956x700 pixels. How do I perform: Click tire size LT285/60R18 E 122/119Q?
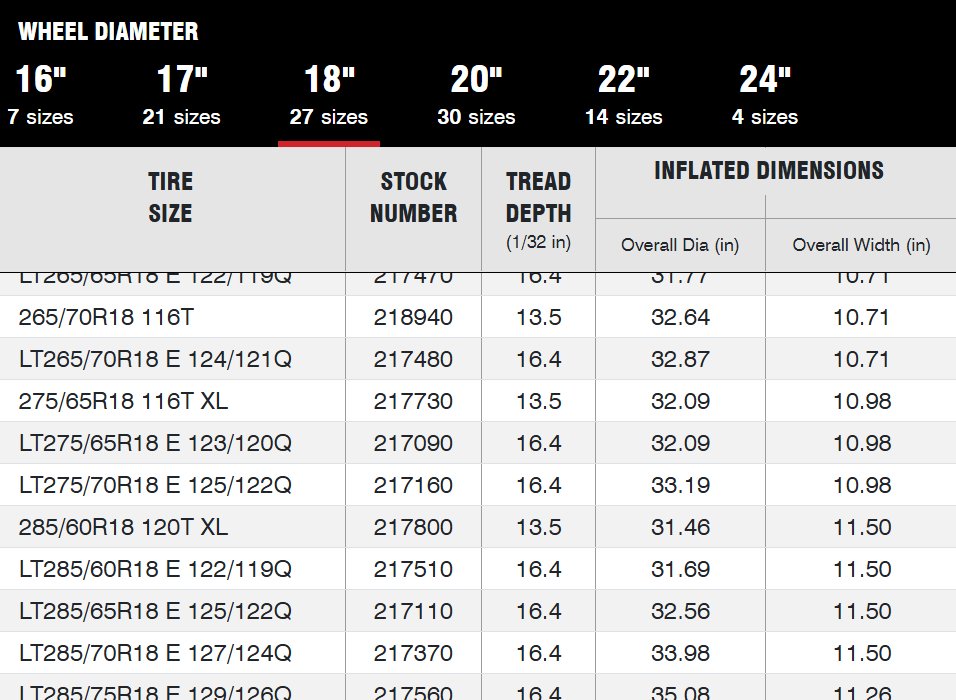click(155, 569)
